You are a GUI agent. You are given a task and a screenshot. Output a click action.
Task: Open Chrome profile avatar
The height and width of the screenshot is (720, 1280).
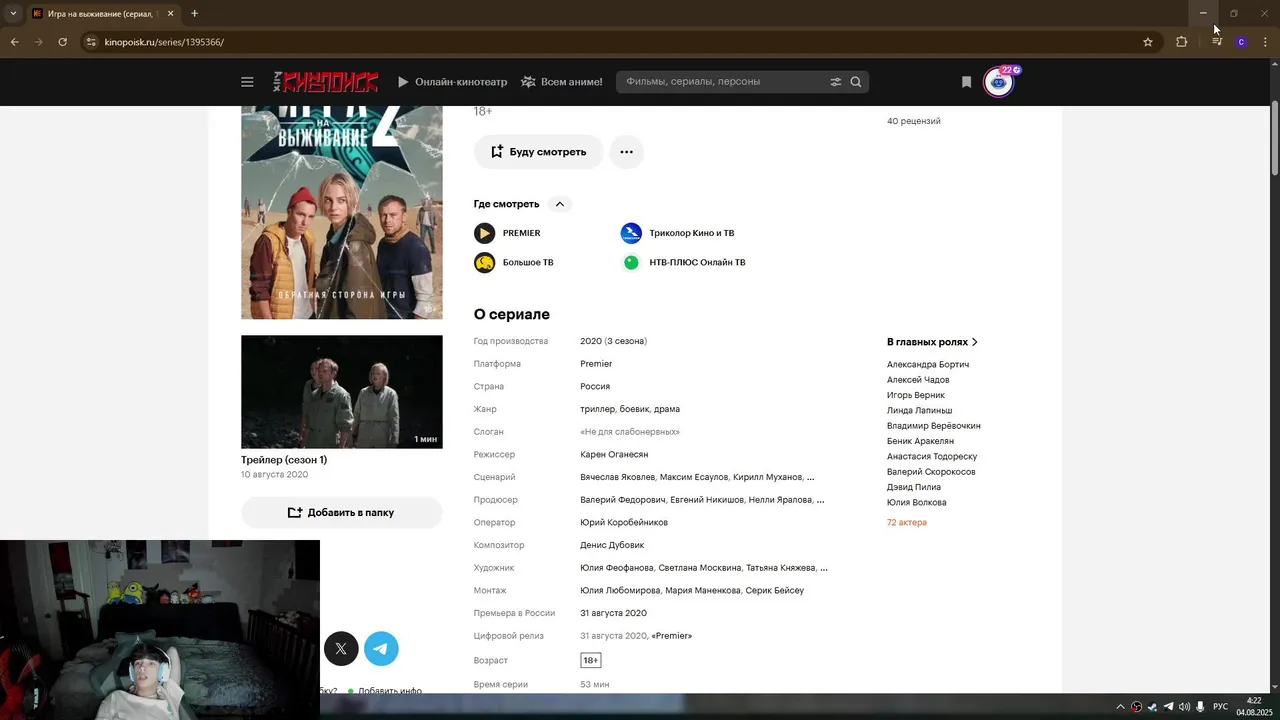click(1241, 42)
